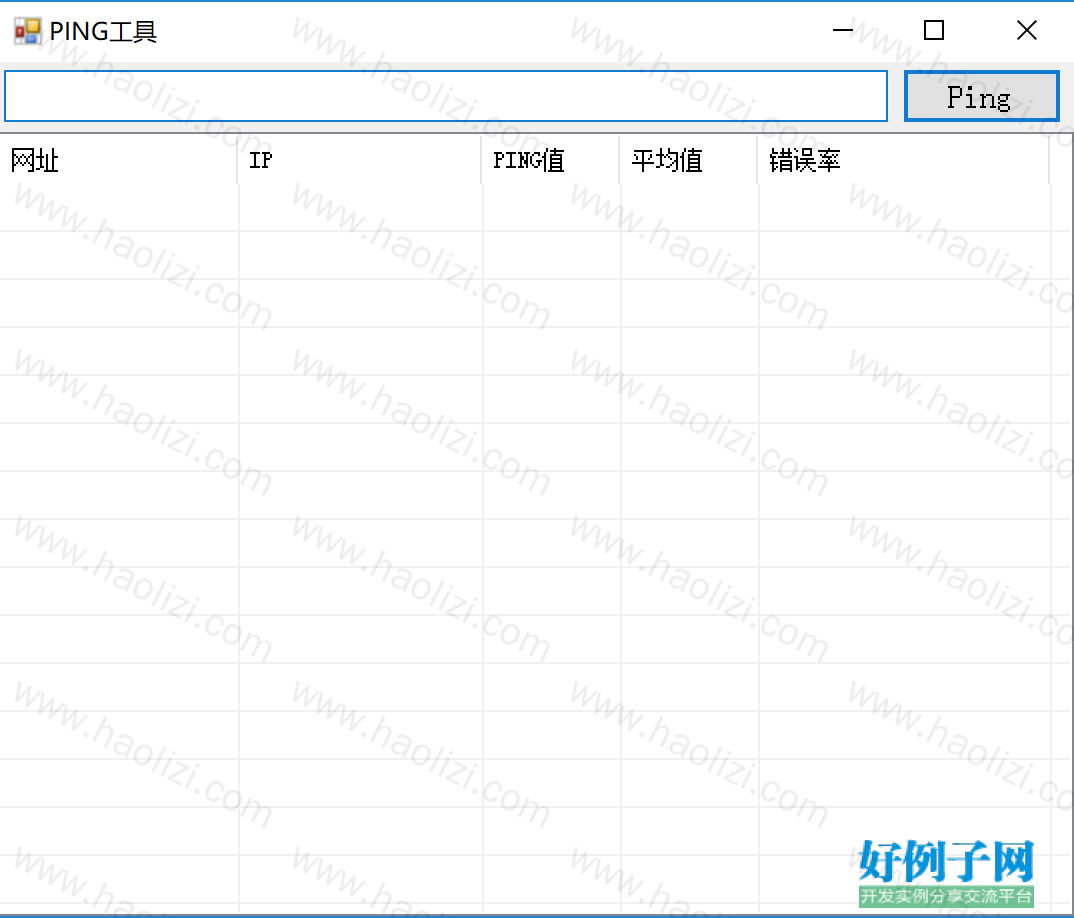Image resolution: width=1074 pixels, height=918 pixels.
Task: Select the 错误率 column header
Action: click(x=903, y=160)
